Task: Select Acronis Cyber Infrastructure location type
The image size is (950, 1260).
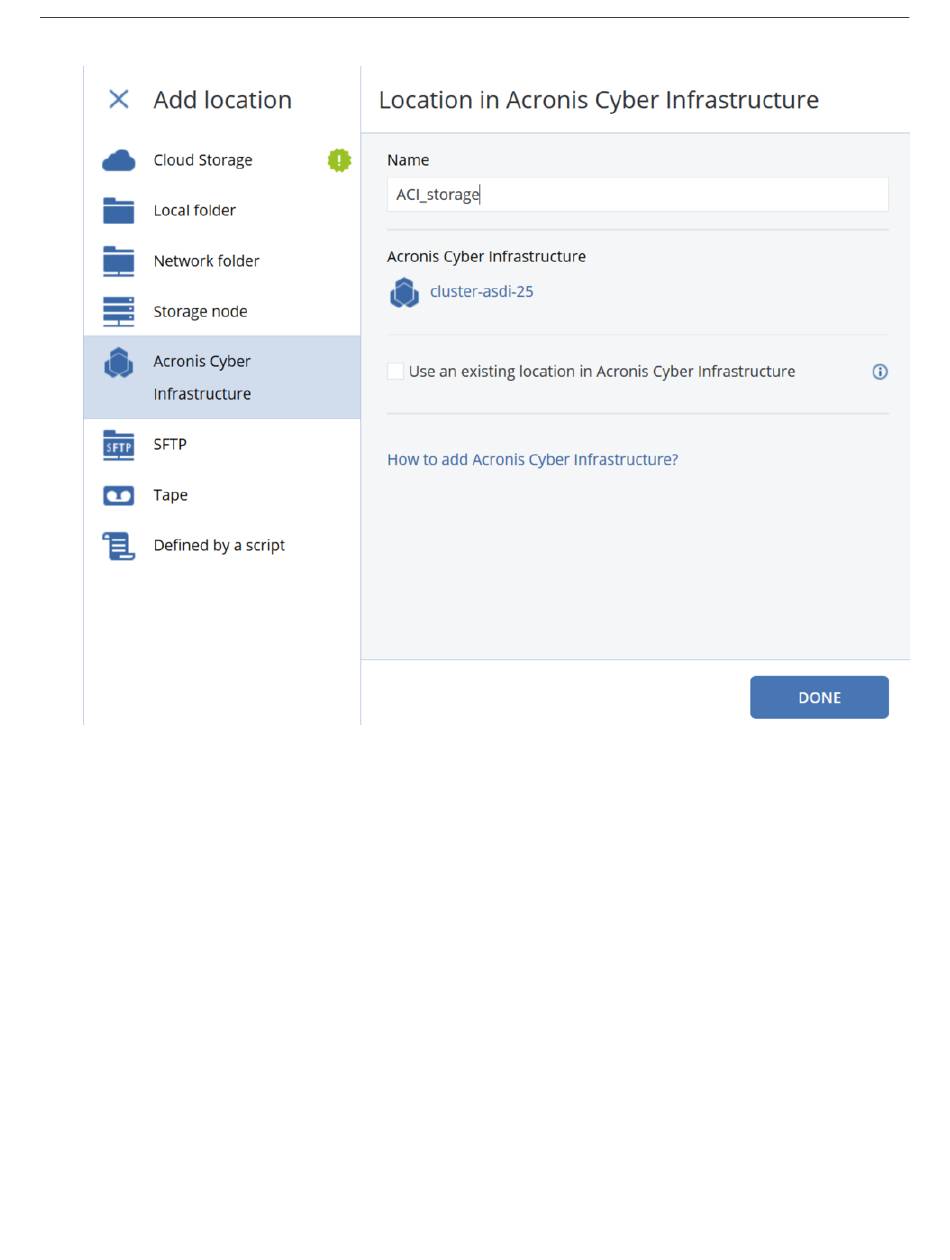Action: (x=222, y=377)
